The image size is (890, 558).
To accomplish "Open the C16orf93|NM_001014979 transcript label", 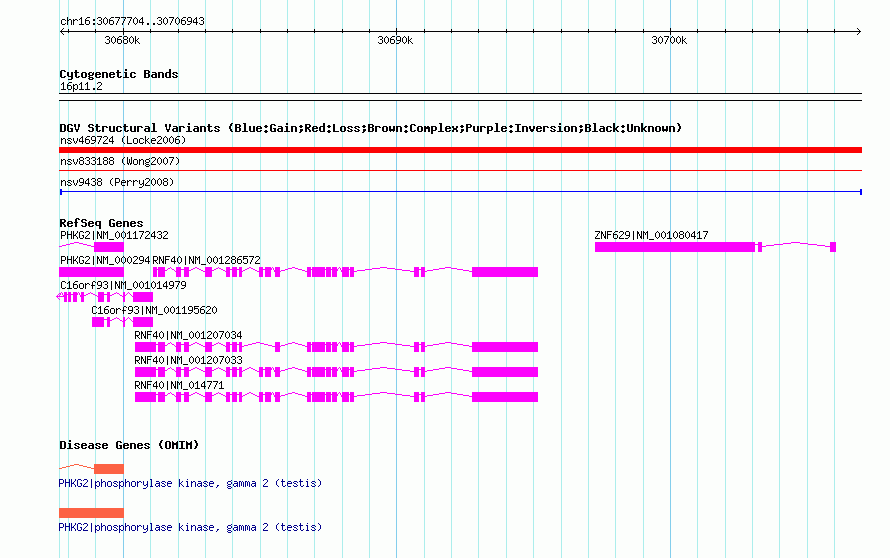I will (123, 285).
